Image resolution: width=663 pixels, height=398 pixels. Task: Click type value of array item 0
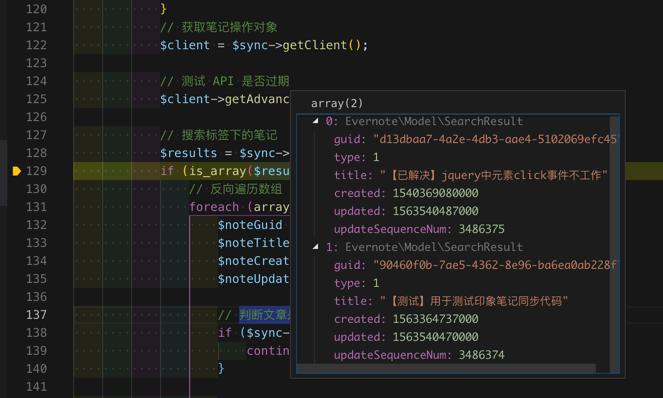pyautogui.click(x=376, y=157)
